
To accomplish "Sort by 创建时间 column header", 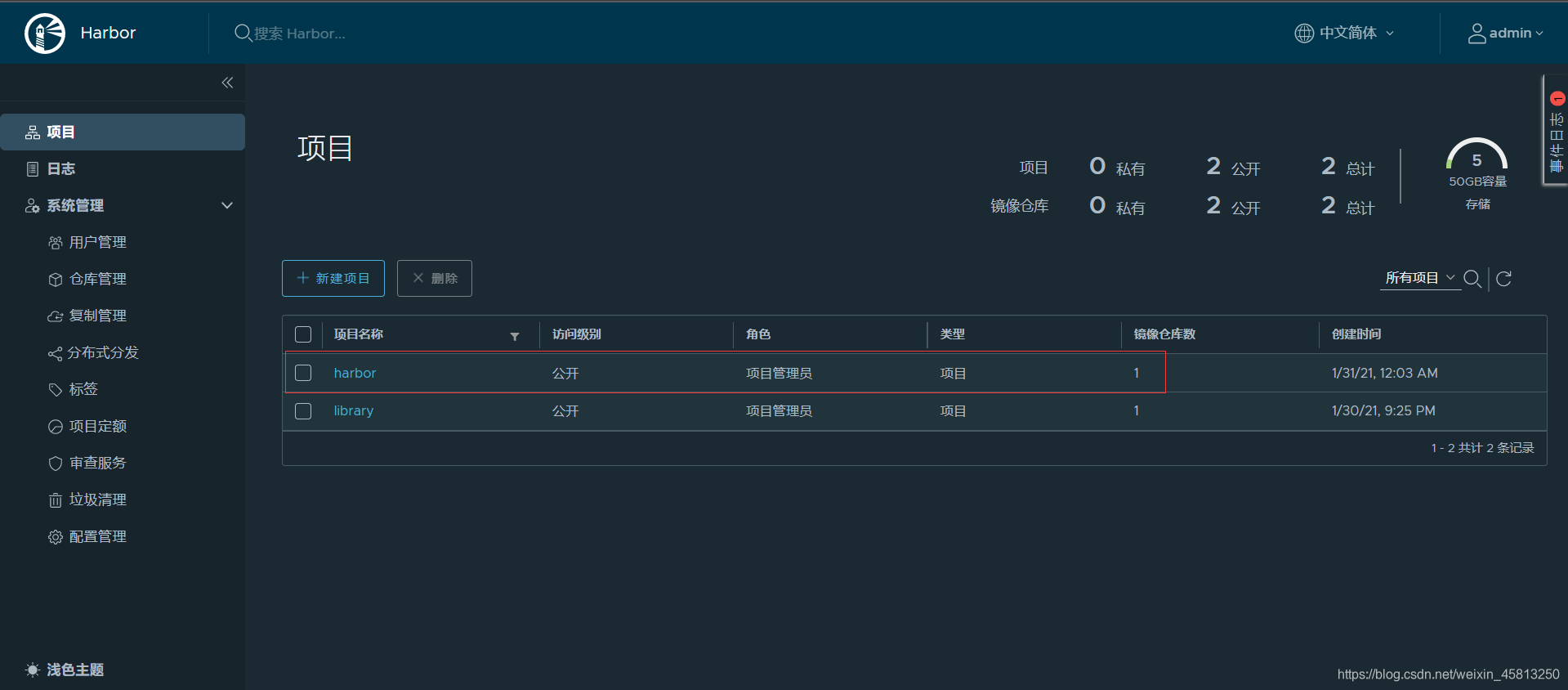I will coord(1356,334).
